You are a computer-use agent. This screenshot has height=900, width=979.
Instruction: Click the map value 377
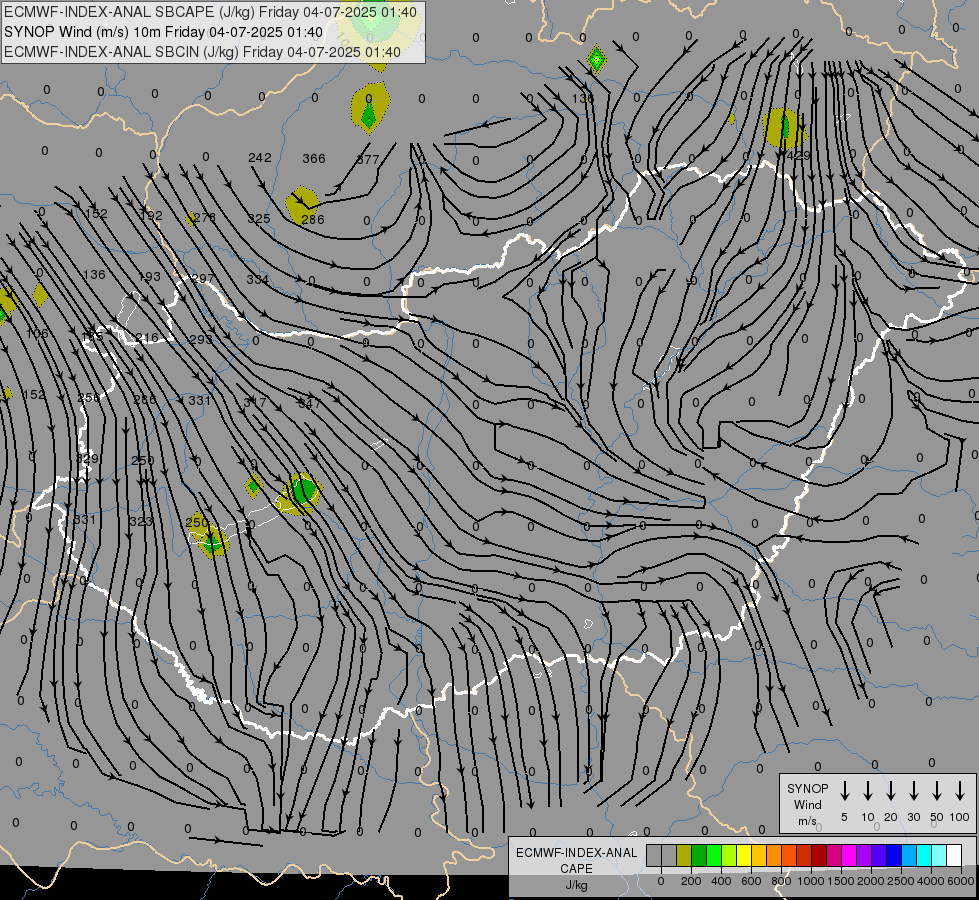pos(368,159)
